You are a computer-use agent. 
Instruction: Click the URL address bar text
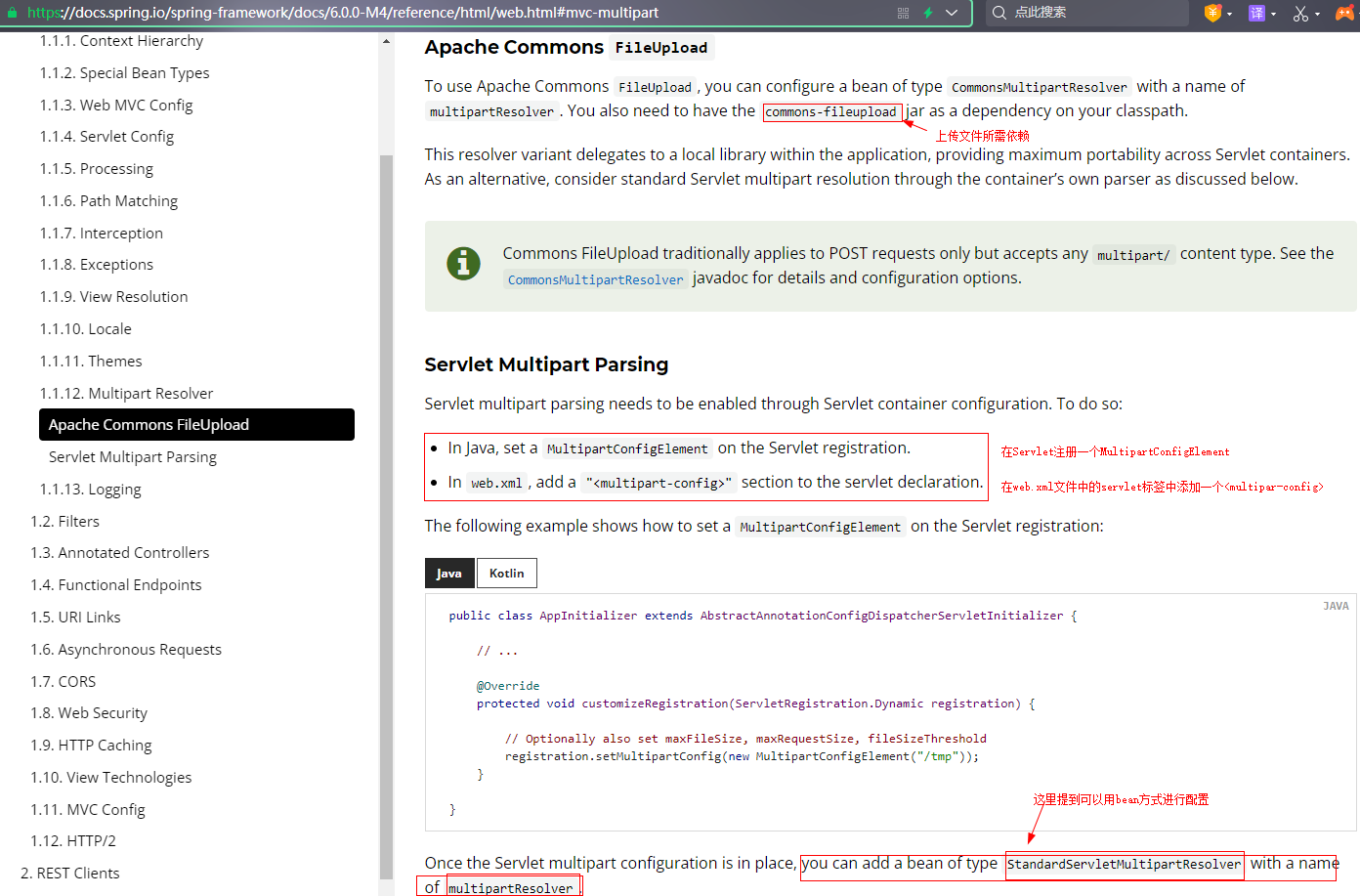point(343,13)
